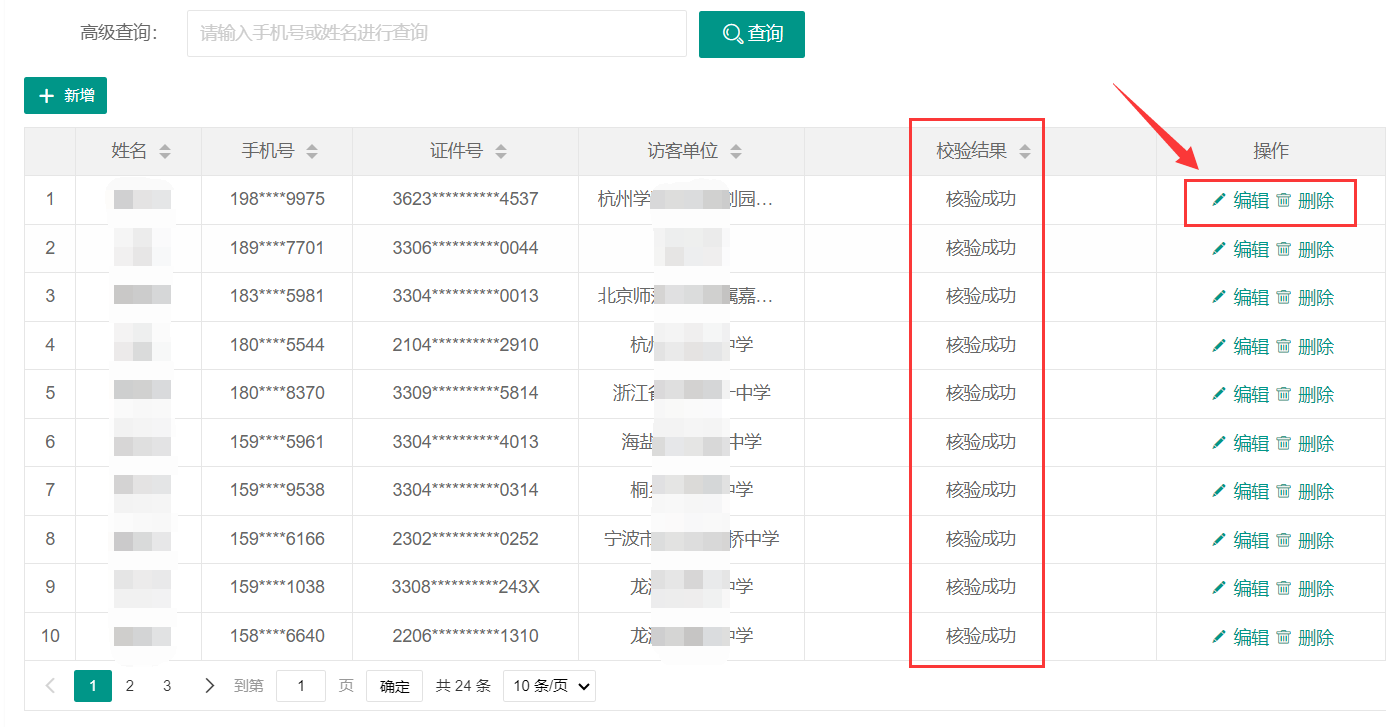
Task: Switch to page 3
Action: pyautogui.click(x=167, y=686)
